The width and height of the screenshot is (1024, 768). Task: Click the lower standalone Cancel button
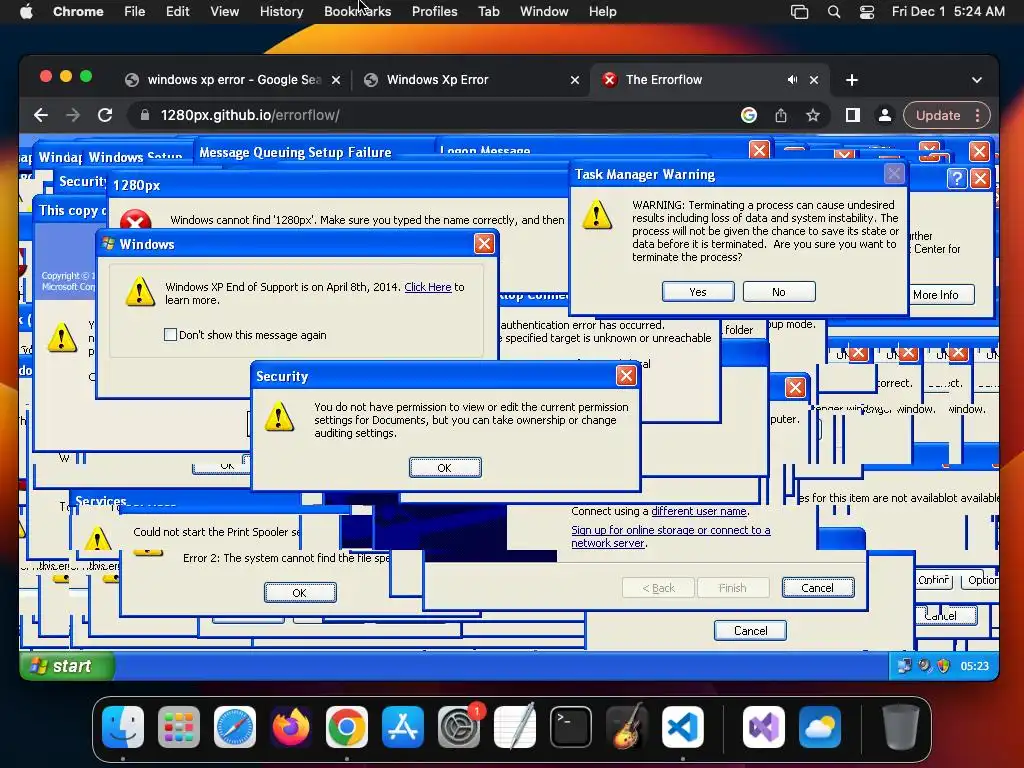pyautogui.click(x=750, y=630)
